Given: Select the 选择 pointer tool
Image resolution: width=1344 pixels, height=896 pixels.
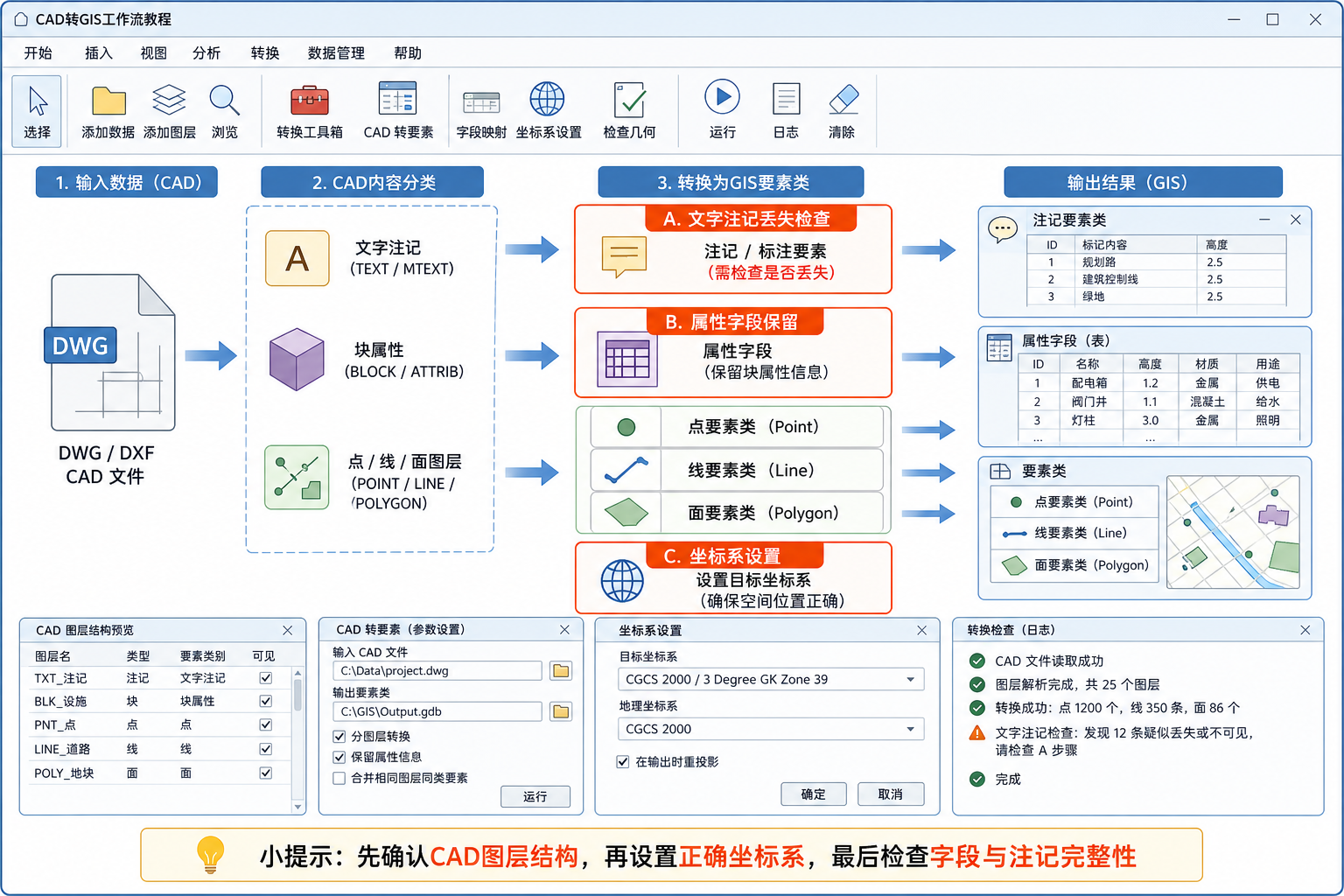Looking at the screenshot, I should coord(37,110).
